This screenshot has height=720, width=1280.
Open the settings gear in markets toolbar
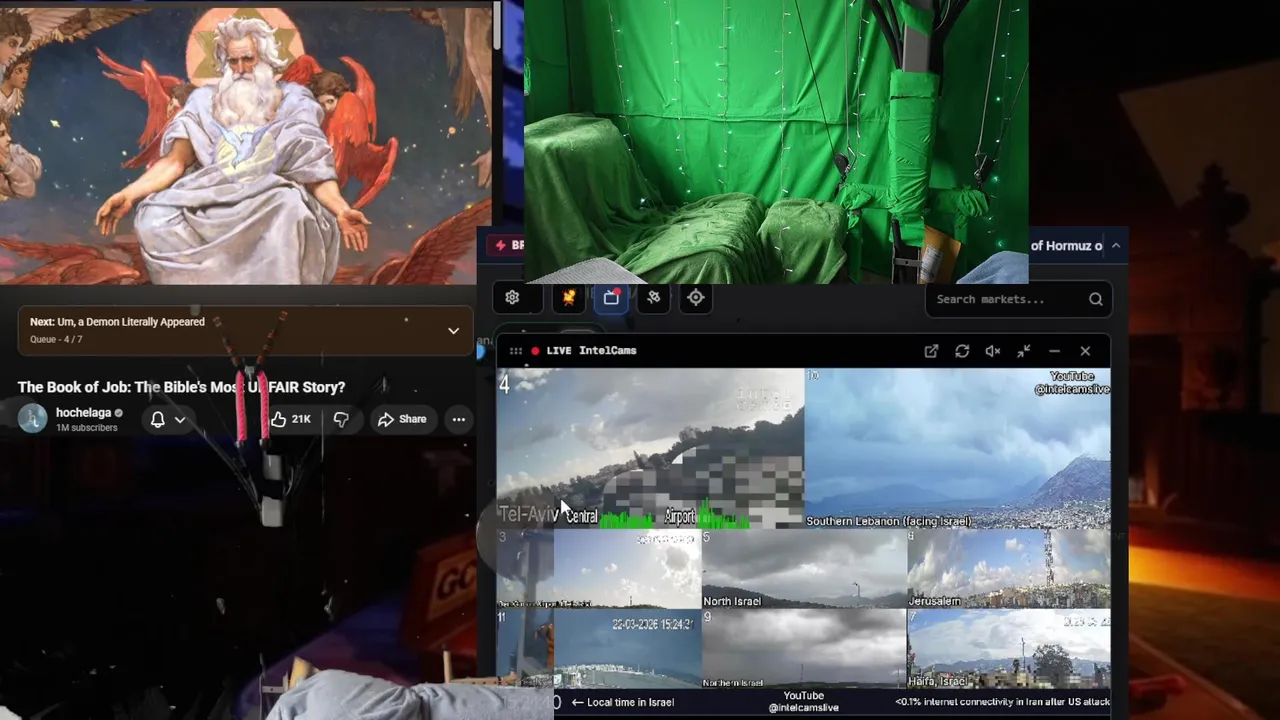(512, 297)
